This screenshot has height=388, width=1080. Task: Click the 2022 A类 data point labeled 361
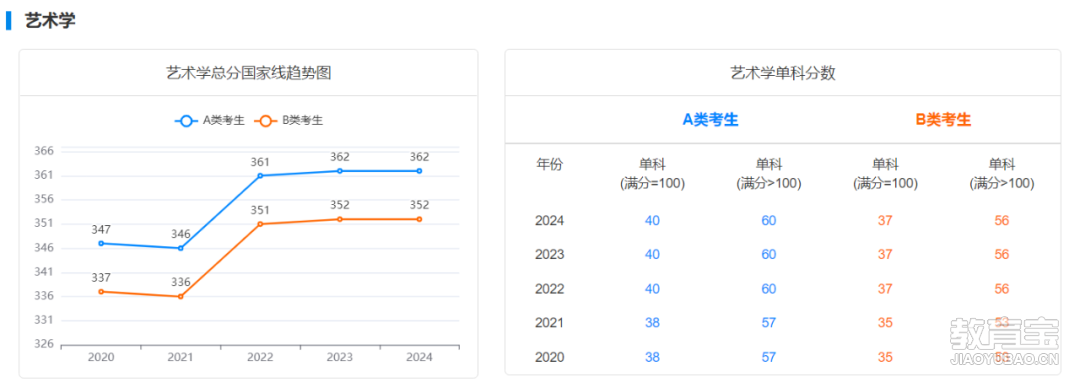pos(260,176)
